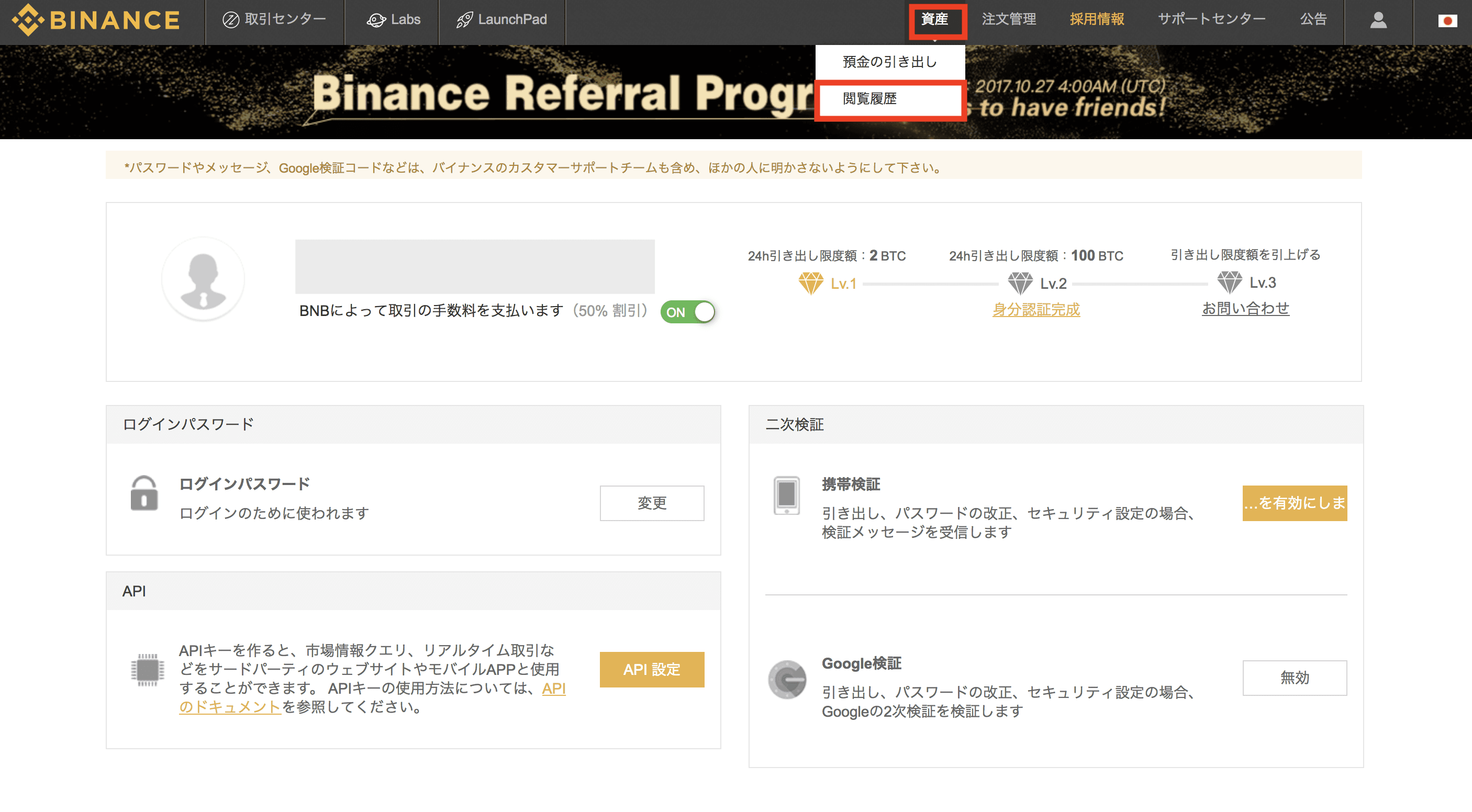Image resolution: width=1472 pixels, height=812 pixels.
Task: Open the user account profile icon
Action: (x=1378, y=20)
